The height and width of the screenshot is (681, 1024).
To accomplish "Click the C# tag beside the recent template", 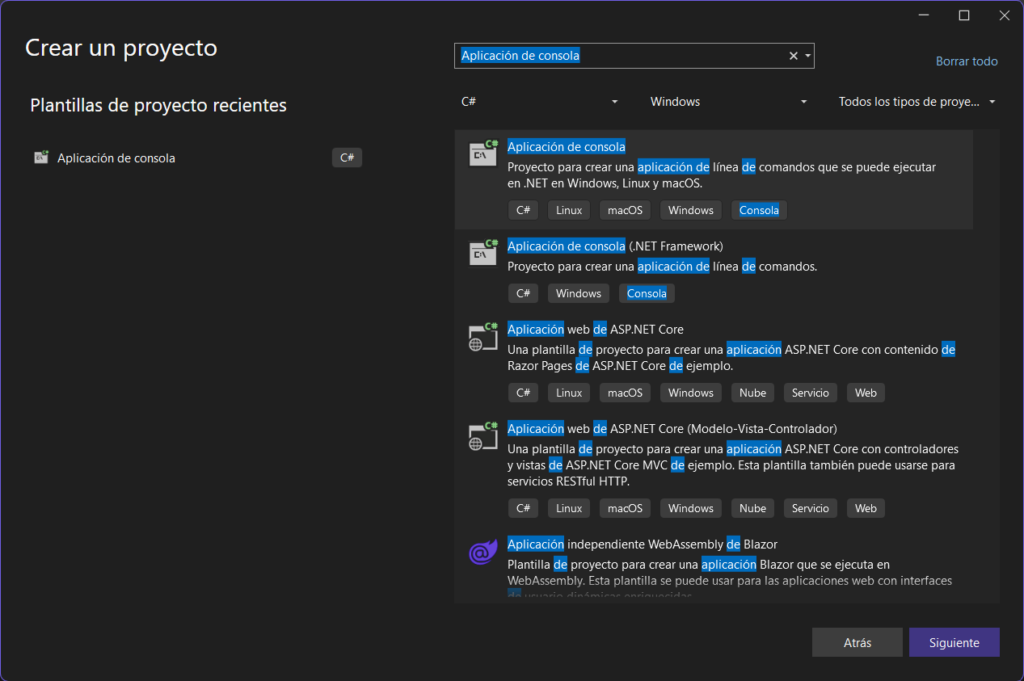I will pyautogui.click(x=347, y=157).
